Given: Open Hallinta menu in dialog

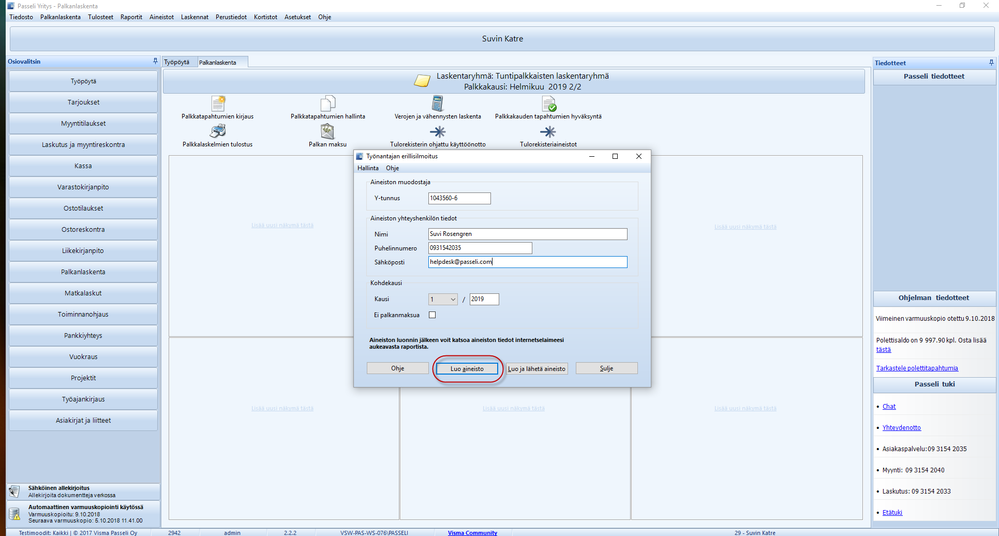Looking at the screenshot, I should click(x=368, y=168).
